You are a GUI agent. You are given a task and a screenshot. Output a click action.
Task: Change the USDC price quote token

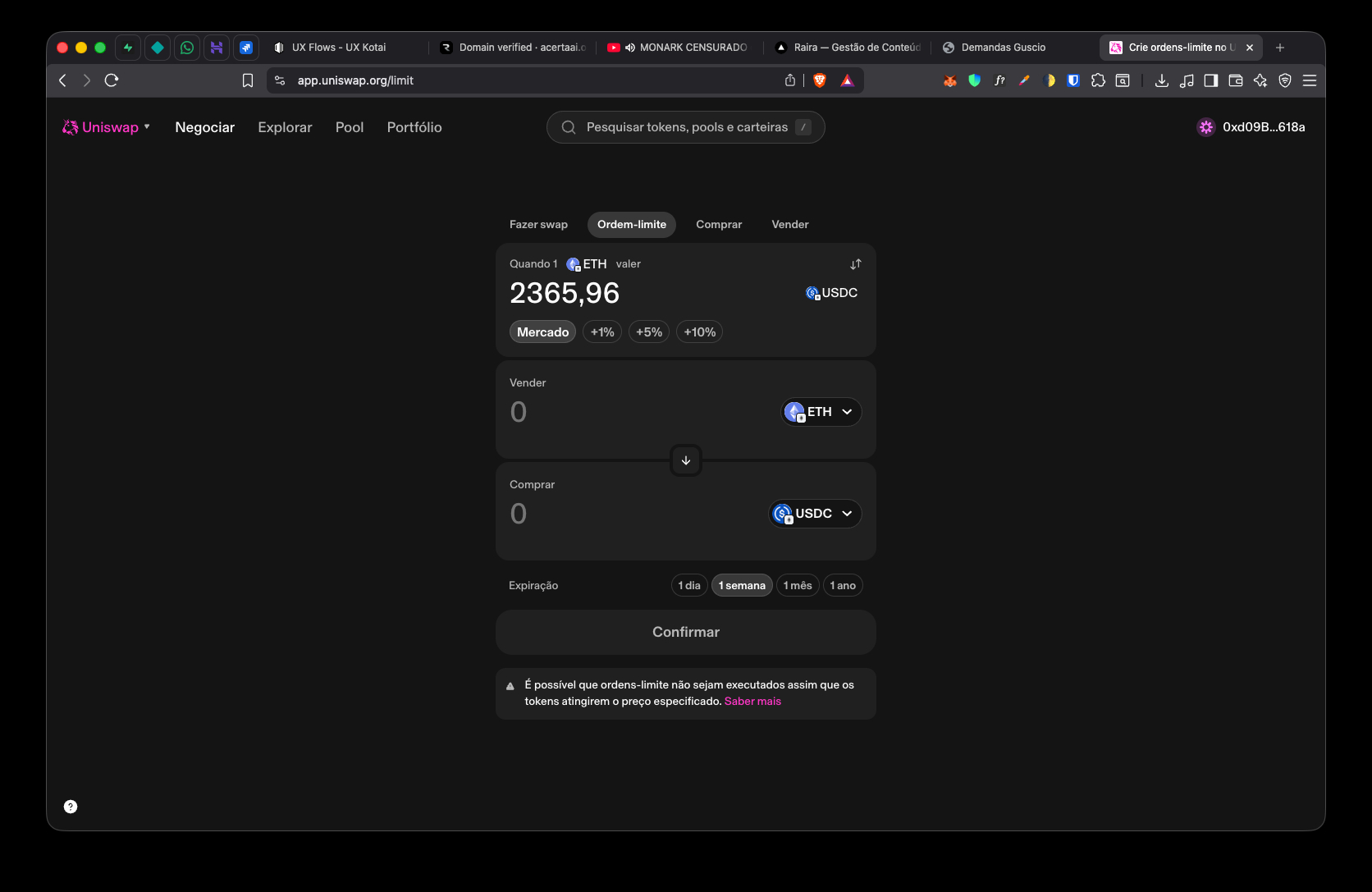(x=832, y=293)
